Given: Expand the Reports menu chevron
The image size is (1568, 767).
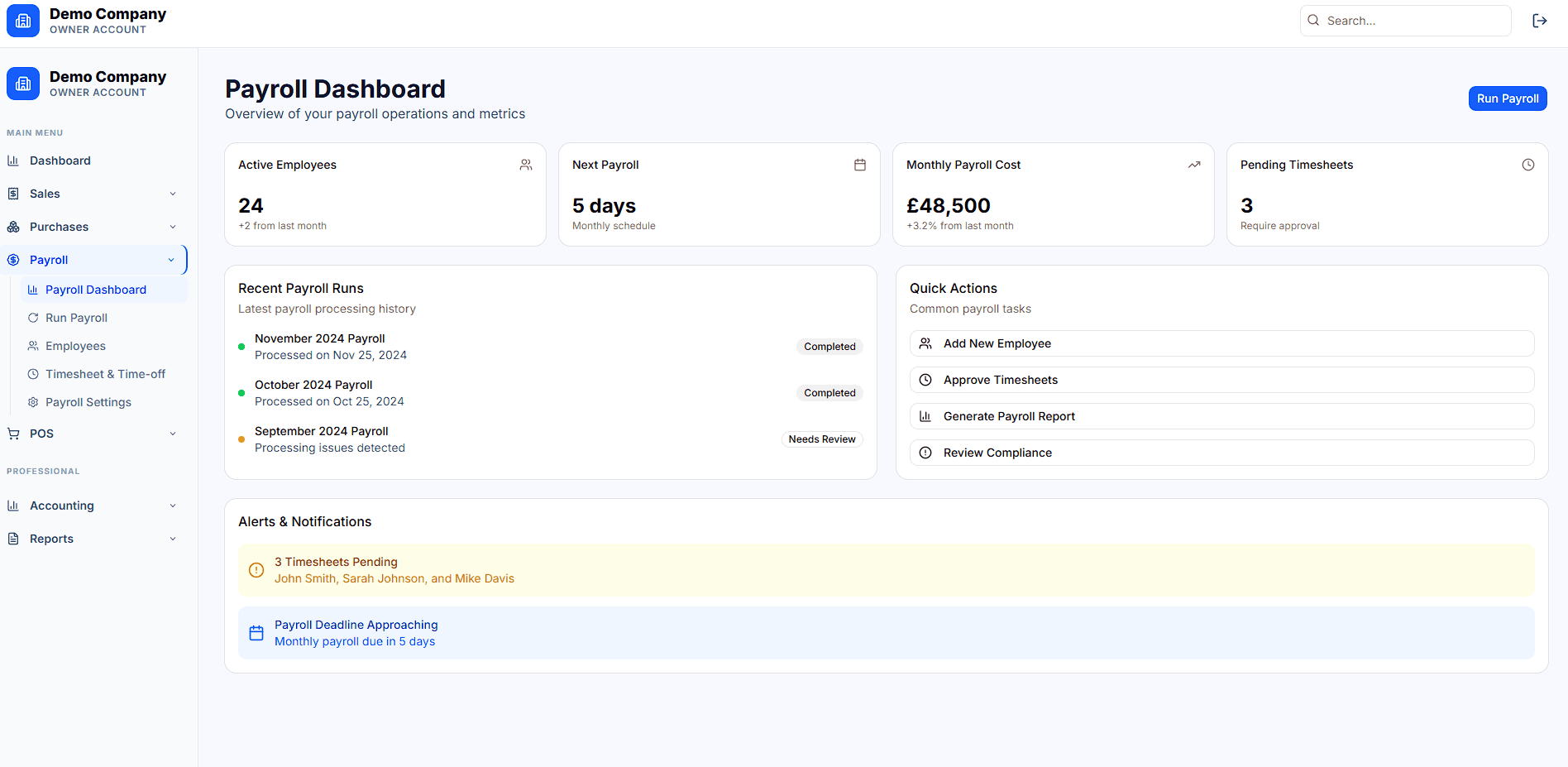Looking at the screenshot, I should (x=173, y=539).
